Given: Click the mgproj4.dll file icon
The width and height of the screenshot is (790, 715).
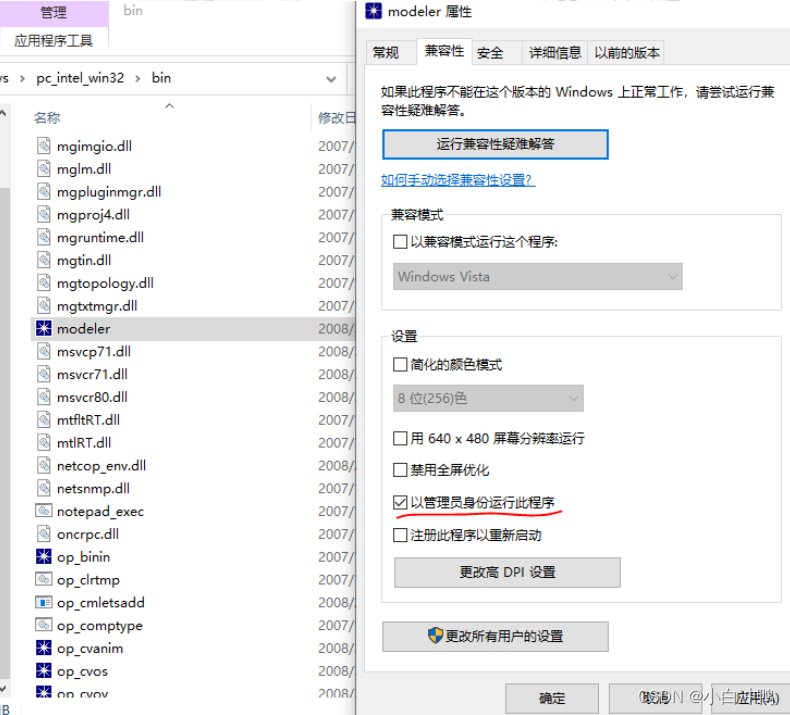Looking at the screenshot, I should click(44, 215).
